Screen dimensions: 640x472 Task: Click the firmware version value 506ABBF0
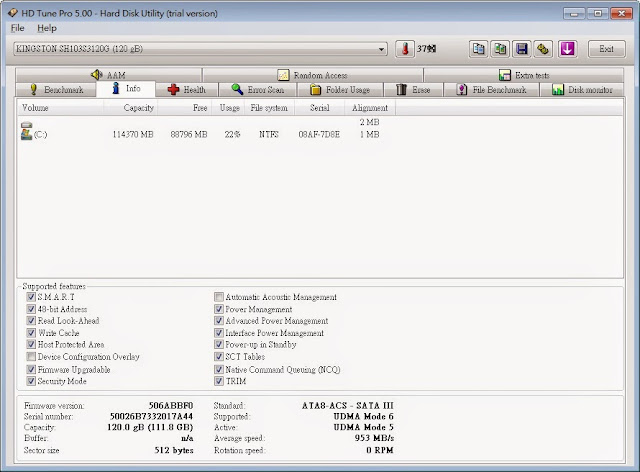tap(171, 405)
